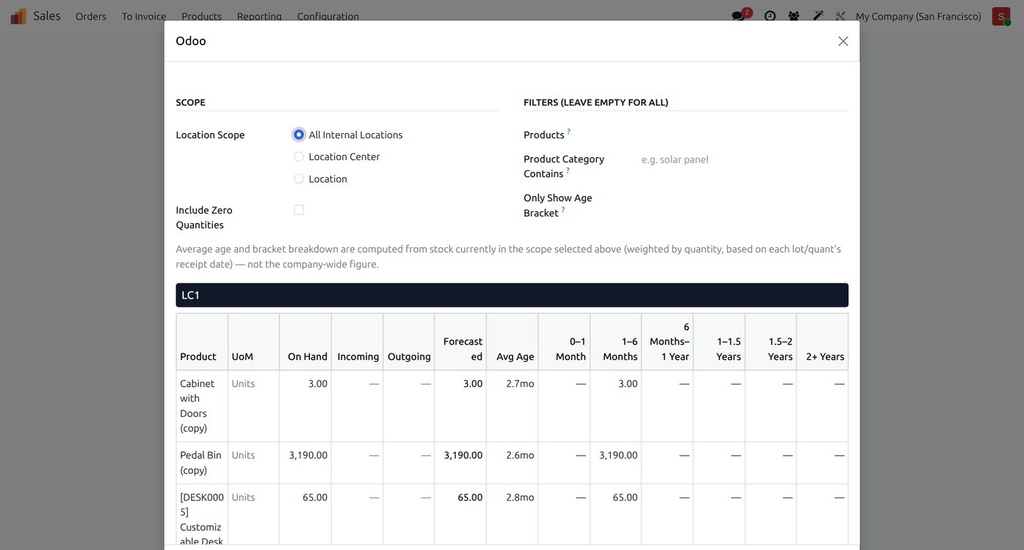
Task: Click the 2+ Years column header
Action: tap(822, 342)
